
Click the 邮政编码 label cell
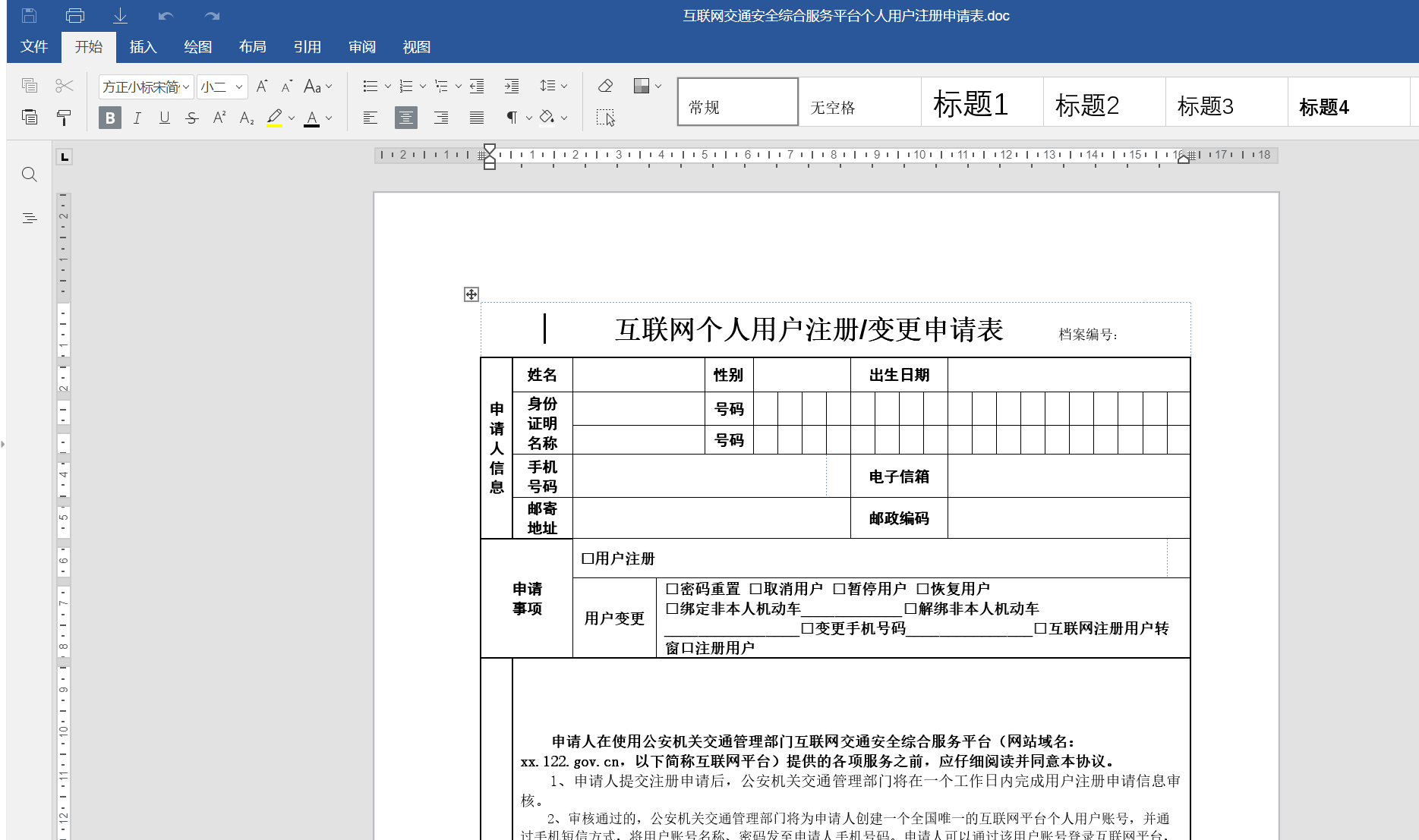click(899, 518)
